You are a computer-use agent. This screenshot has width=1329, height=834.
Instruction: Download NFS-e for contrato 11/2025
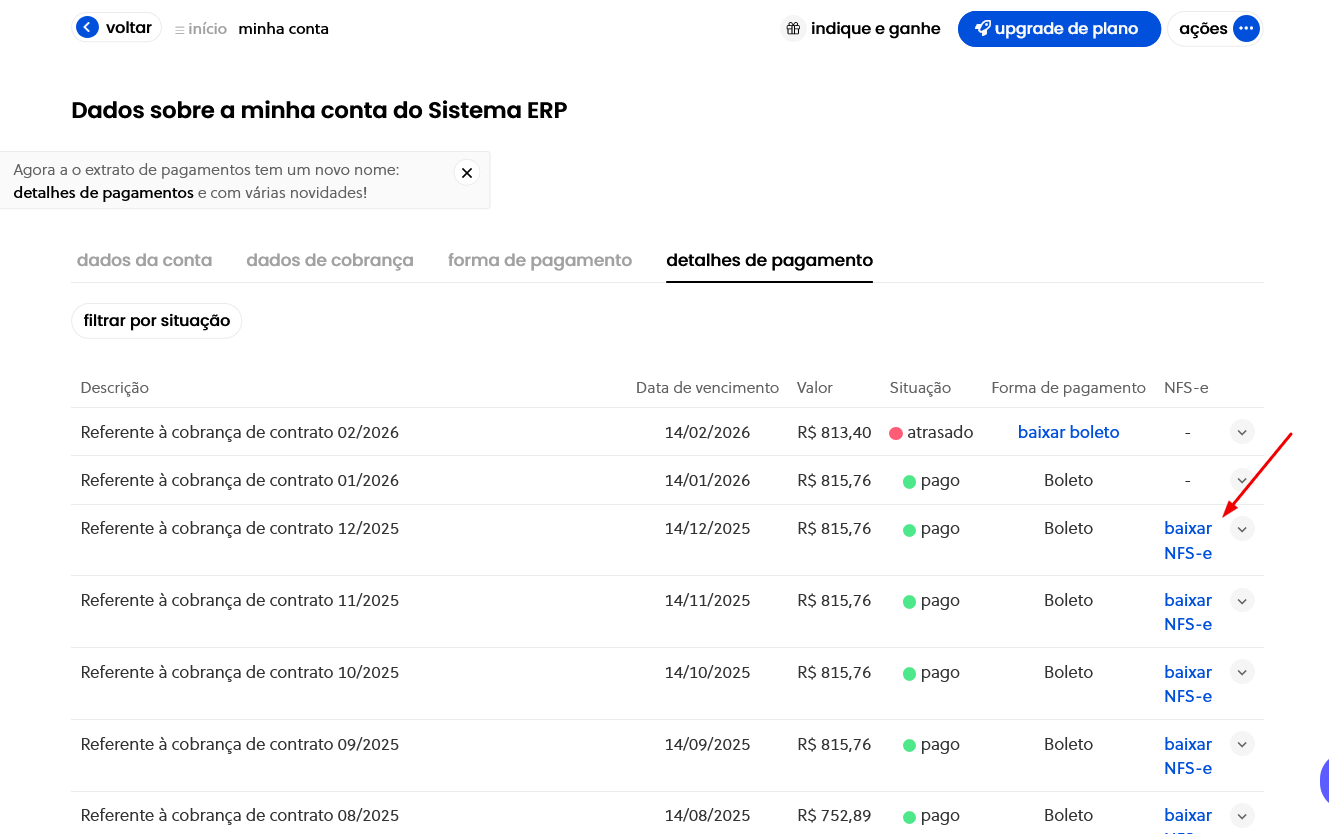pos(1188,612)
